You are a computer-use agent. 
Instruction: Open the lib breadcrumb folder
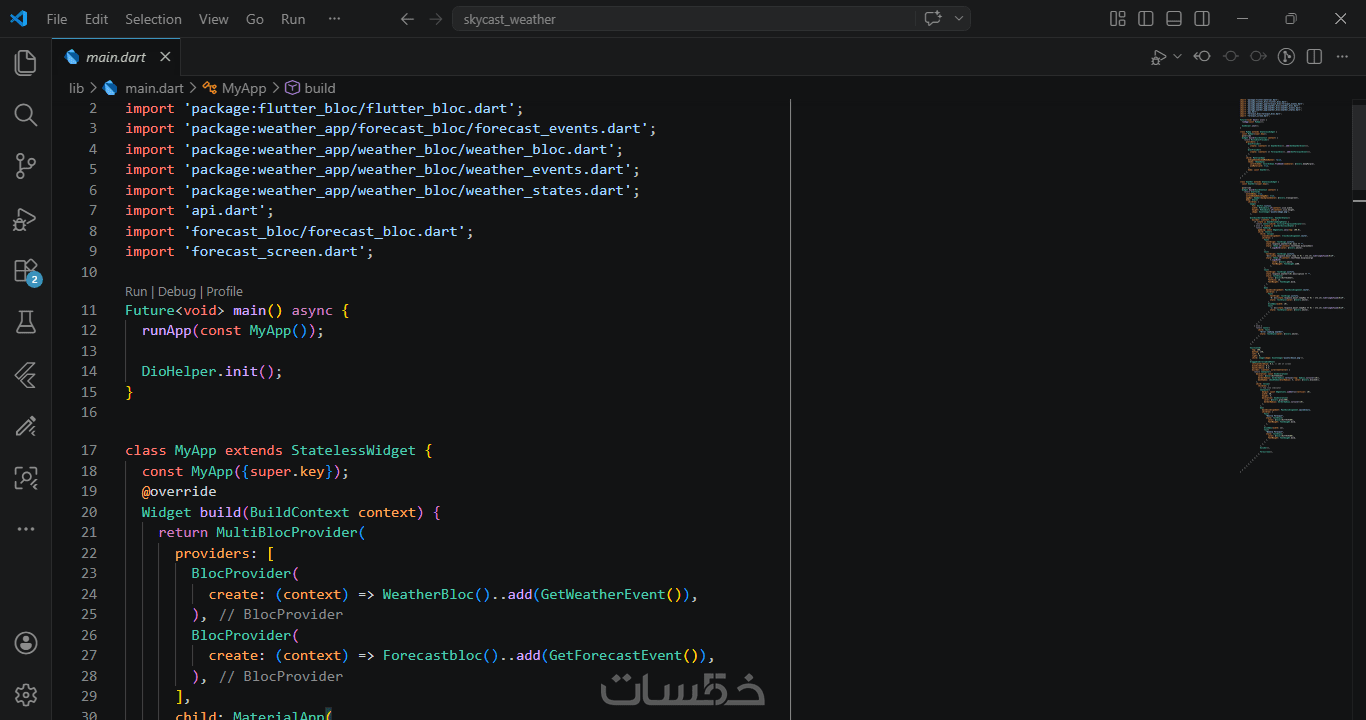[76, 88]
